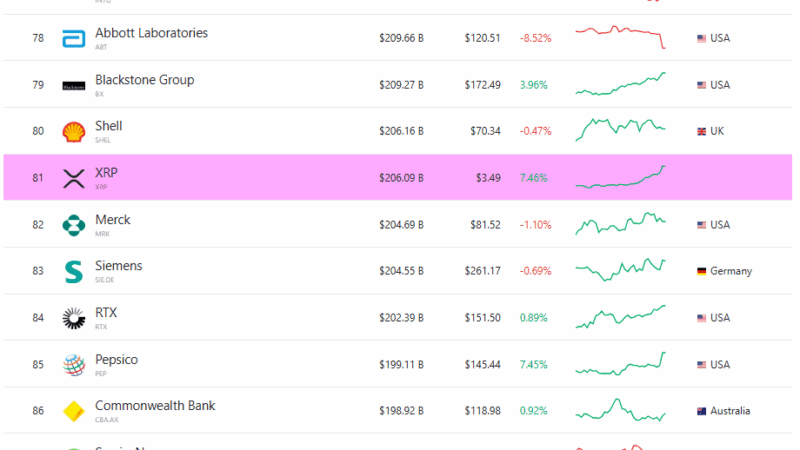This screenshot has width=800, height=450.
Task: Click XRP market cap $206.09 B
Action: tap(401, 178)
